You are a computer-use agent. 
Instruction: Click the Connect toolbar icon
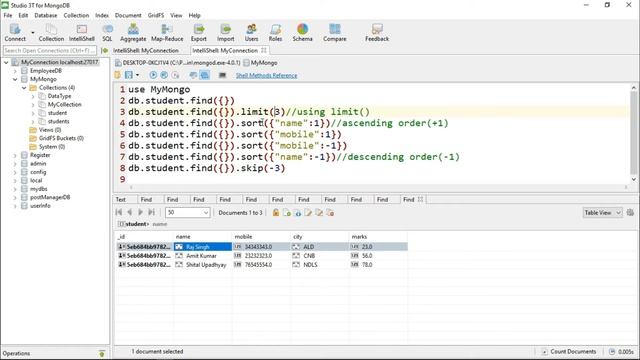15,32
